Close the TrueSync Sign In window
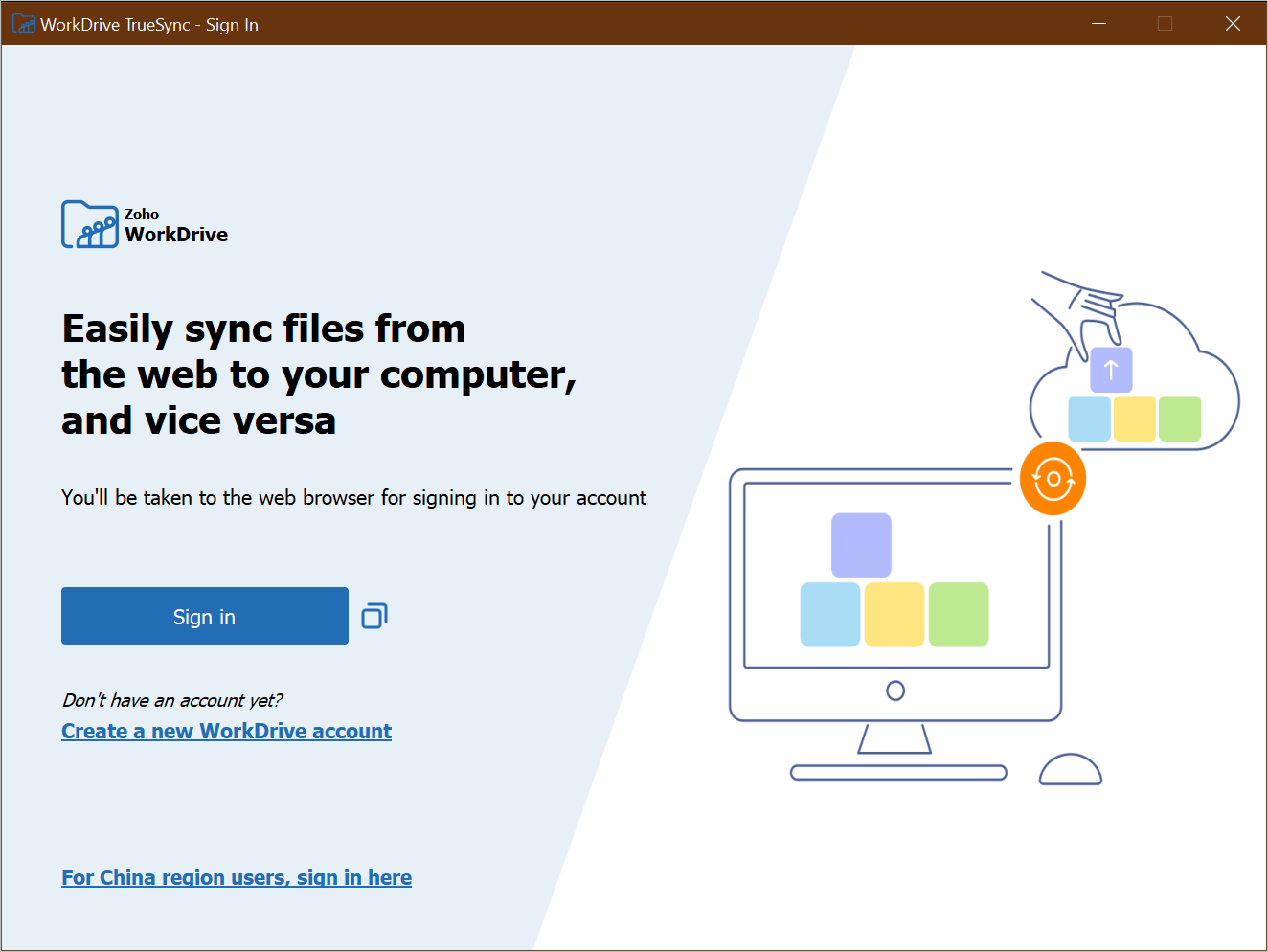This screenshot has height=952, width=1268. tap(1233, 24)
